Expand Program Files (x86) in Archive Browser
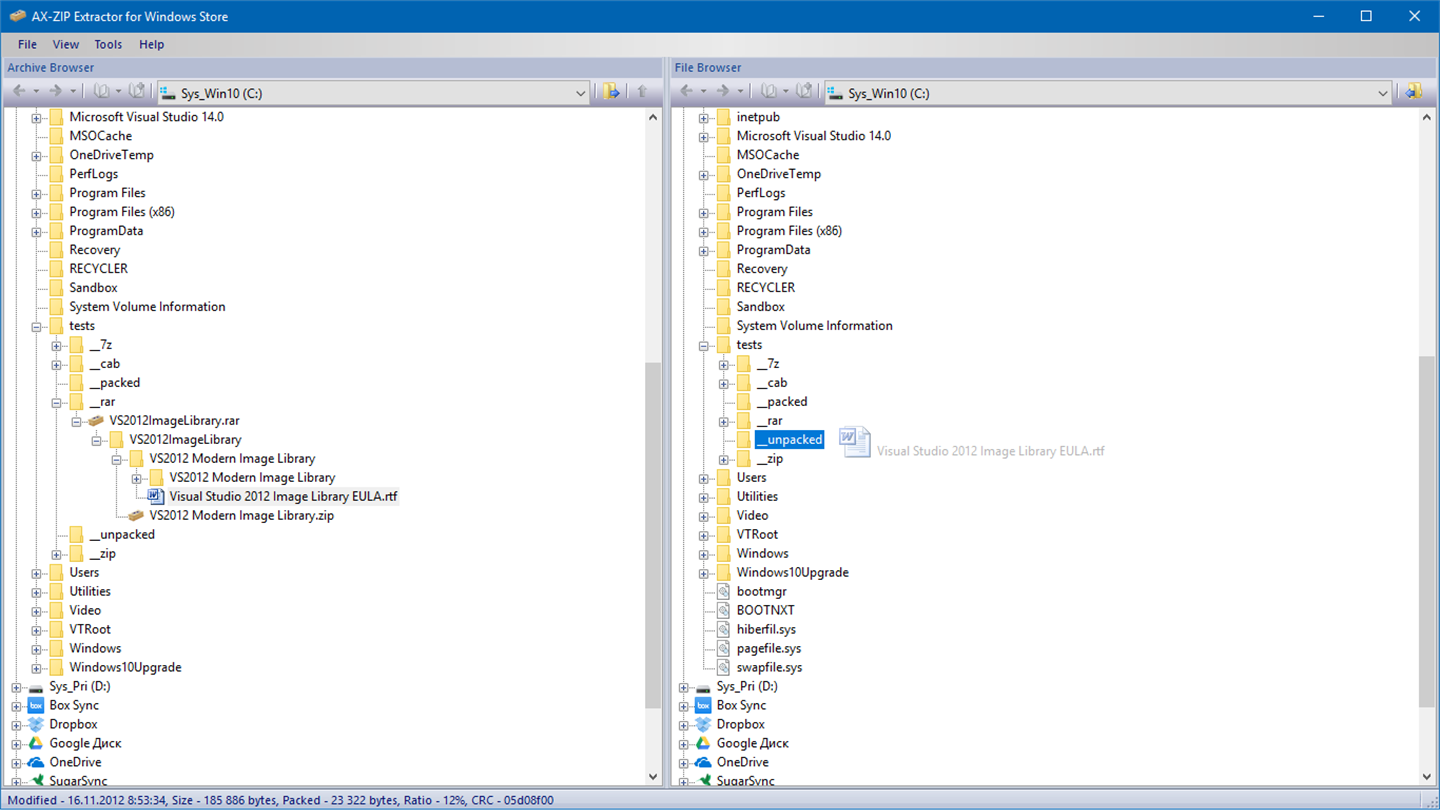The height and width of the screenshot is (810, 1440). [36, 212]
